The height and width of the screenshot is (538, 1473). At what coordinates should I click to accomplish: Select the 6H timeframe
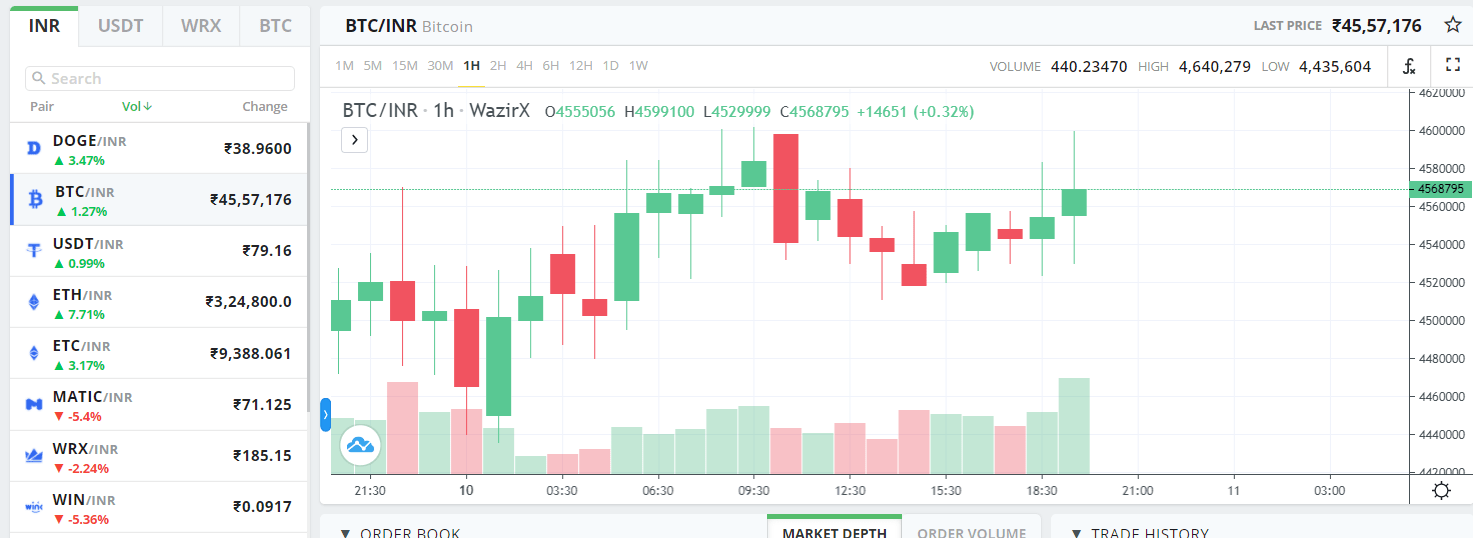tap(551, 65)
